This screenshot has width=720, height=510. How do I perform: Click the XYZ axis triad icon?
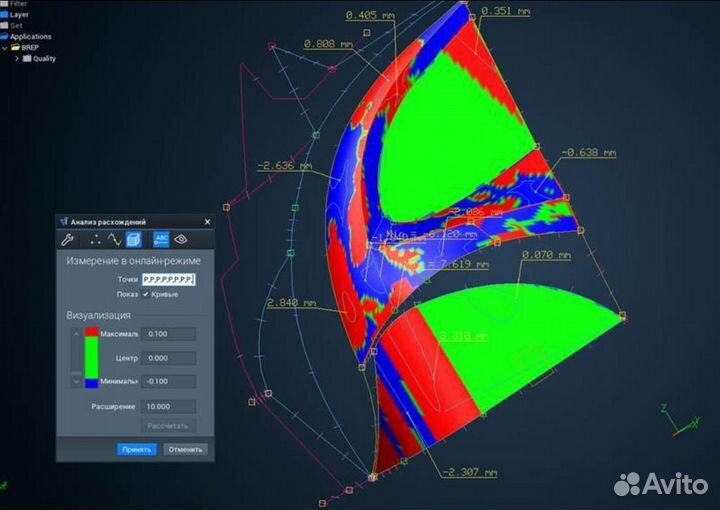674,421
